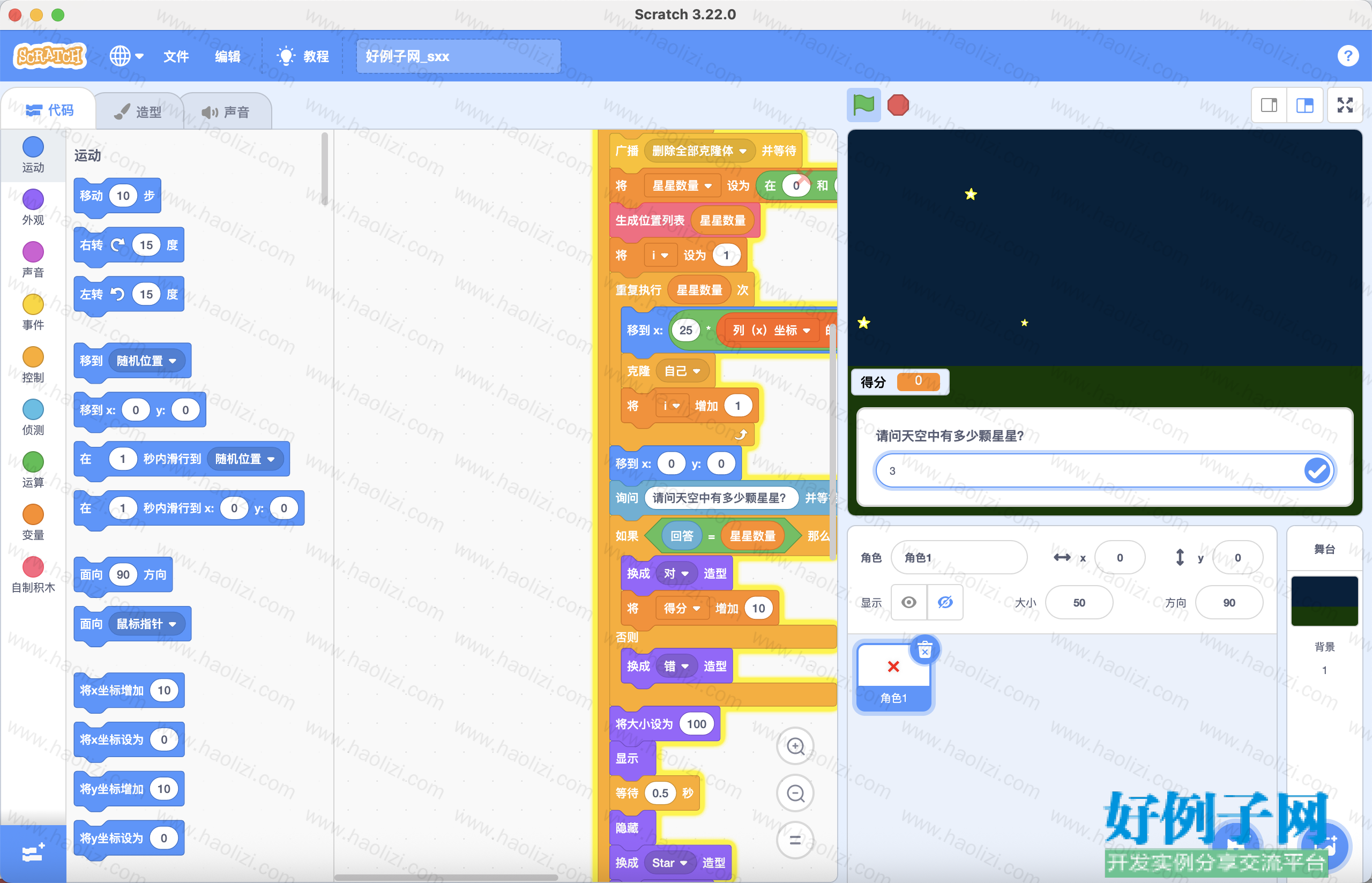Open the language globe menu
Image resolution: width=1372 pixels, height=883 pixels.
126,56
